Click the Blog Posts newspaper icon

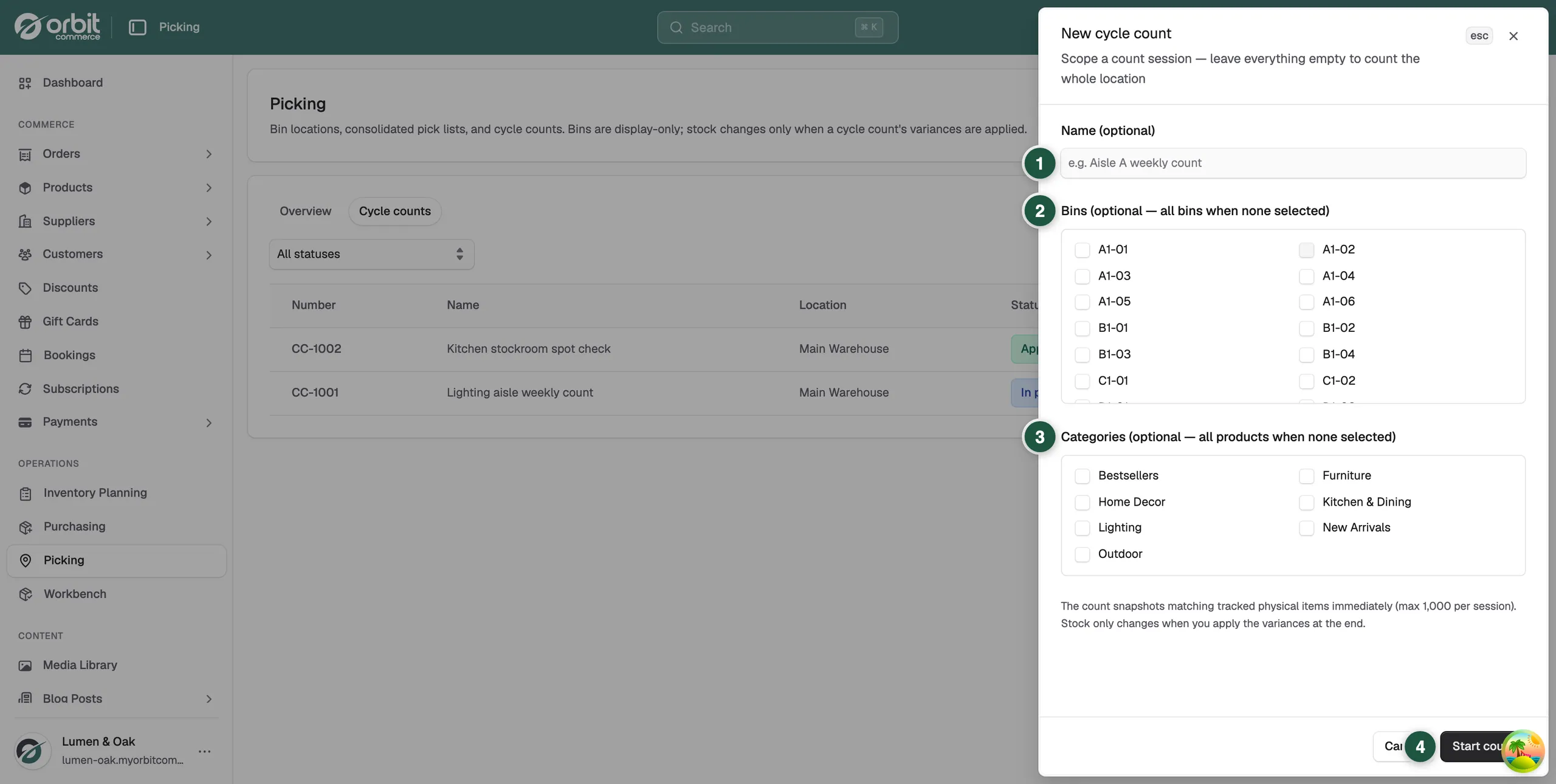25,698
